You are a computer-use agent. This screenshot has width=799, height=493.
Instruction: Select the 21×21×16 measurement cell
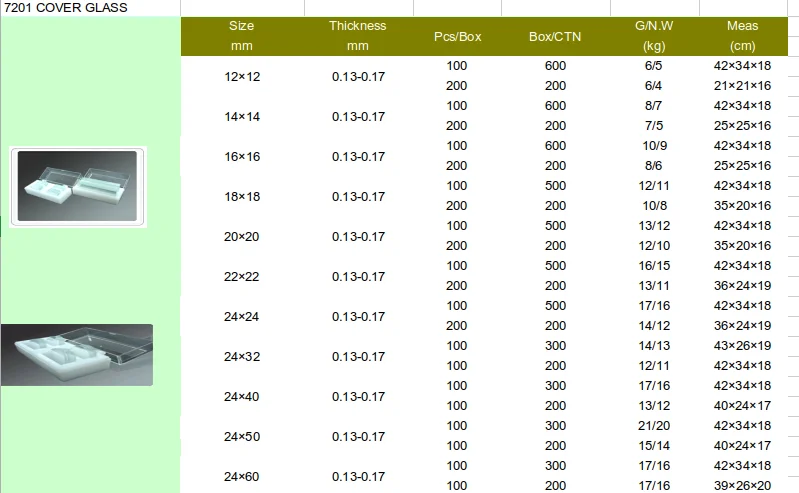point(742,86)
